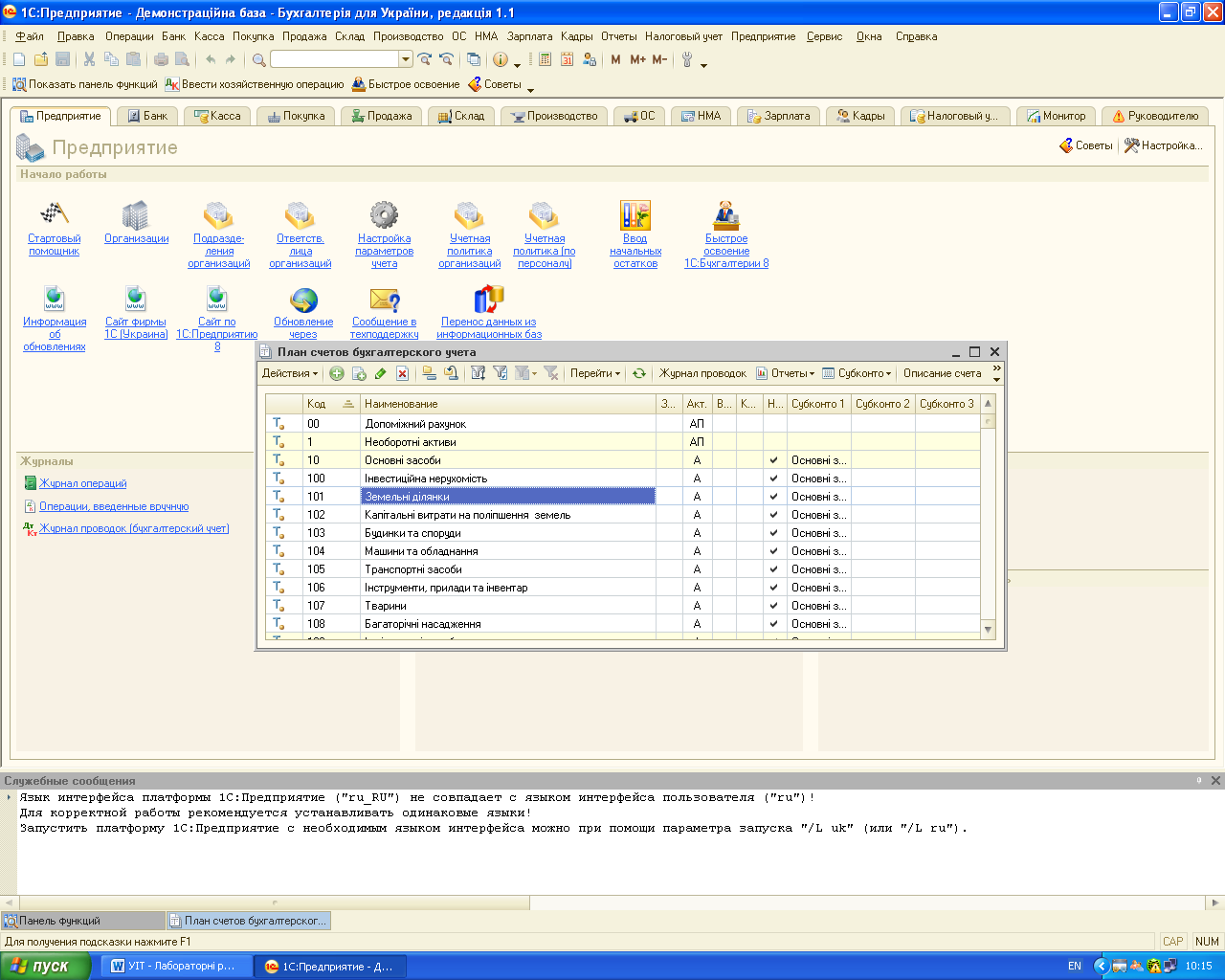
Task: Click the green Refresh icon in the chart of accounts window
Action: [x=639, y=373]
